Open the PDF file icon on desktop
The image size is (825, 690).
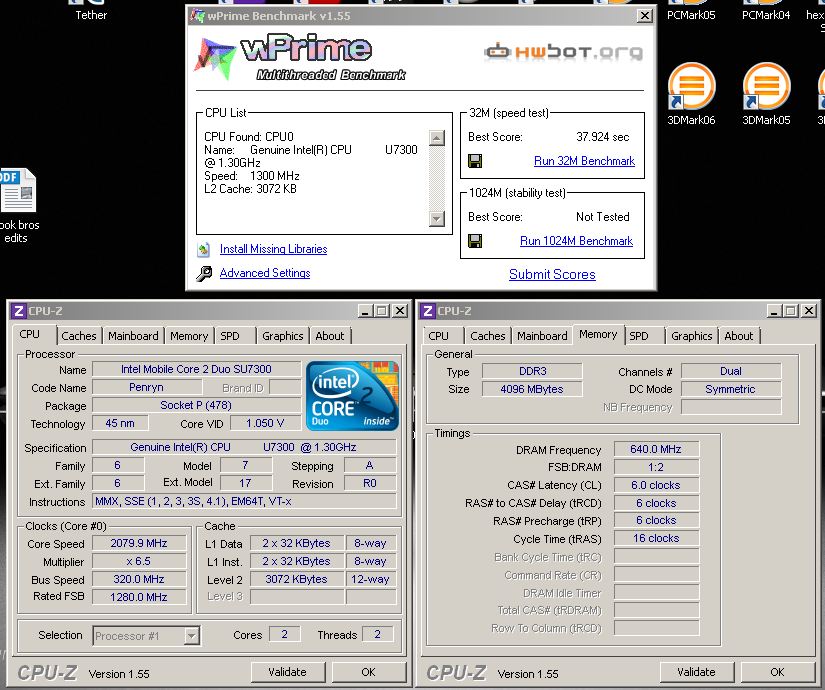click(17, 191)
